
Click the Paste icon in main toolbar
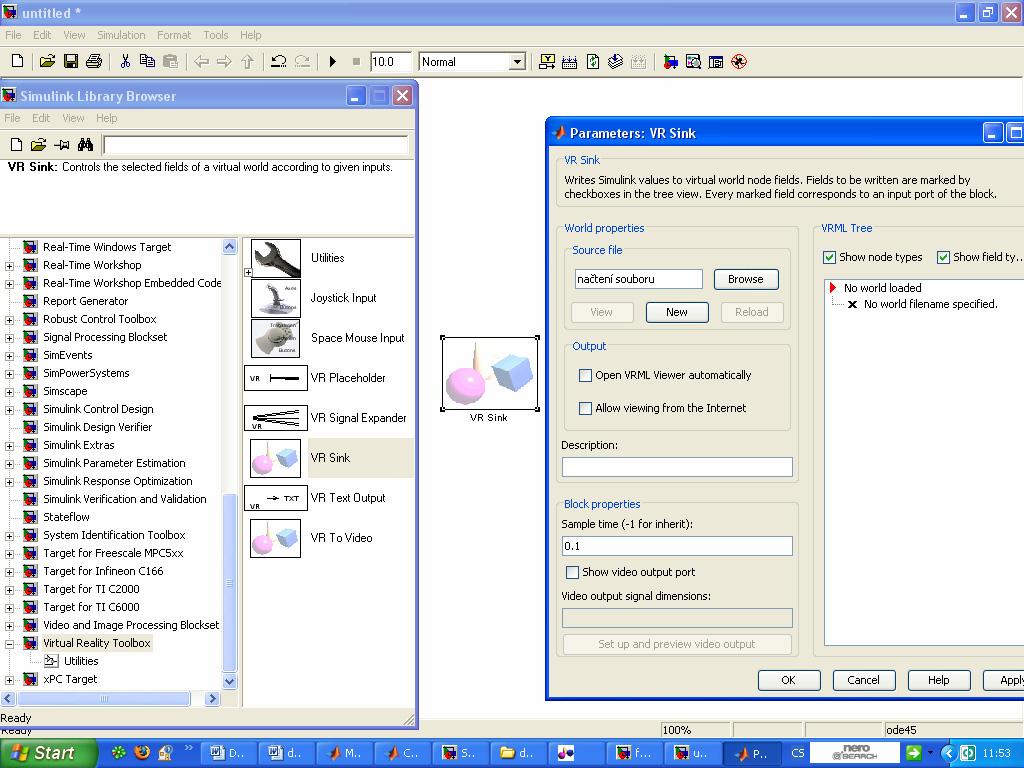click(170, 61)
